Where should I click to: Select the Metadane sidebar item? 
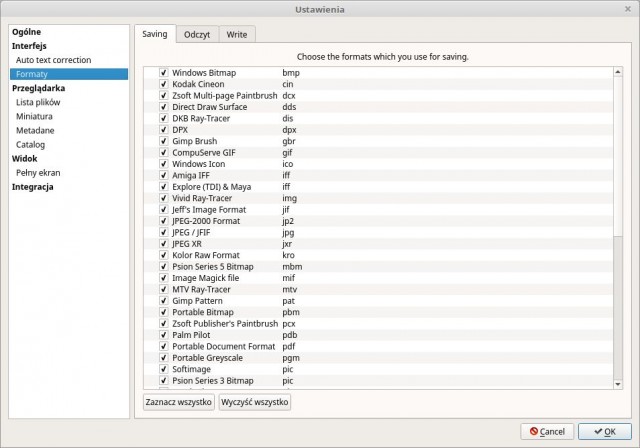pos(35,131)
